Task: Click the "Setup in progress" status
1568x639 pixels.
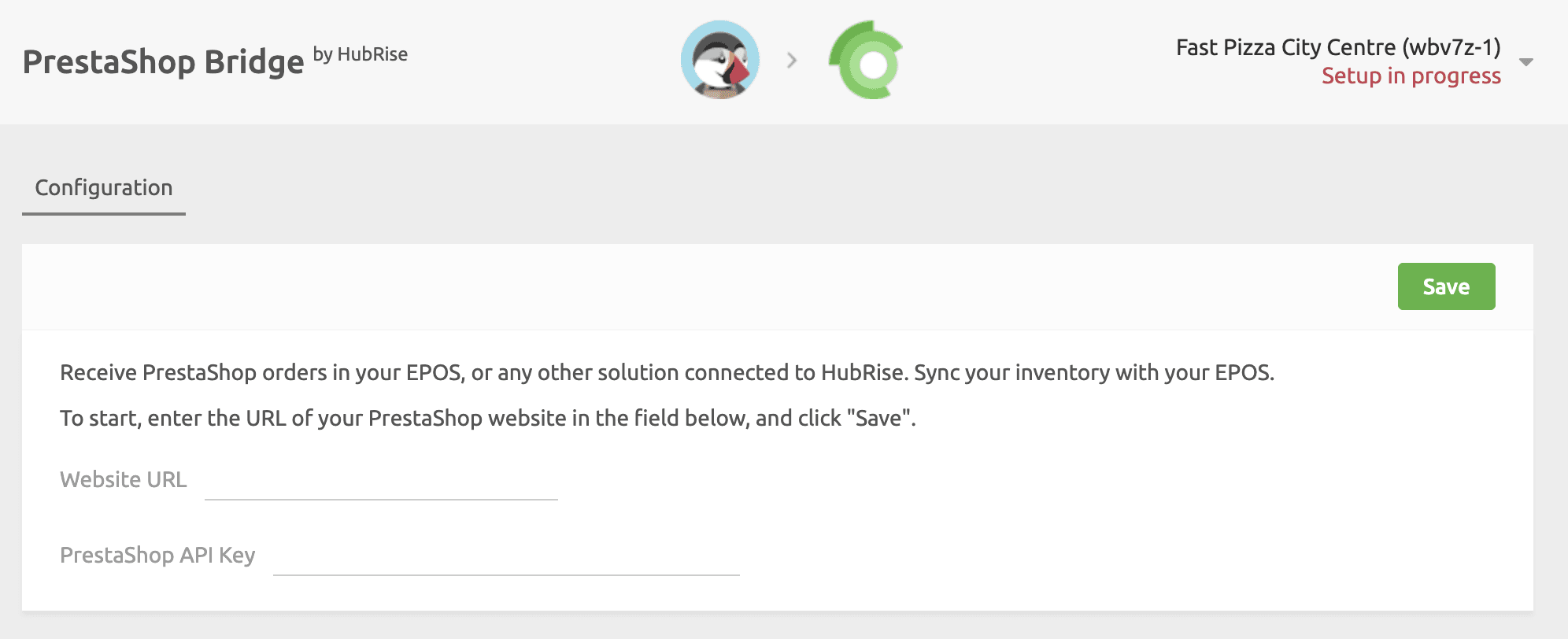Action: point(1410,76)
